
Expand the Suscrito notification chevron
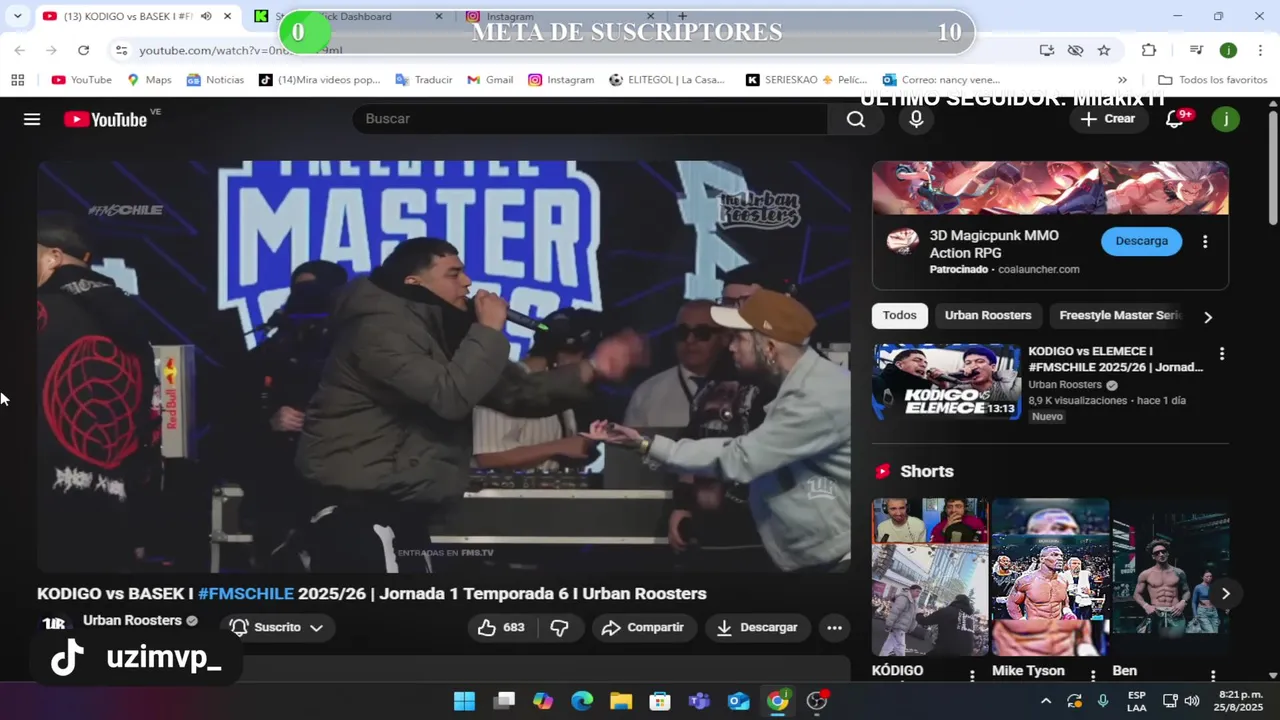point(316,627)
